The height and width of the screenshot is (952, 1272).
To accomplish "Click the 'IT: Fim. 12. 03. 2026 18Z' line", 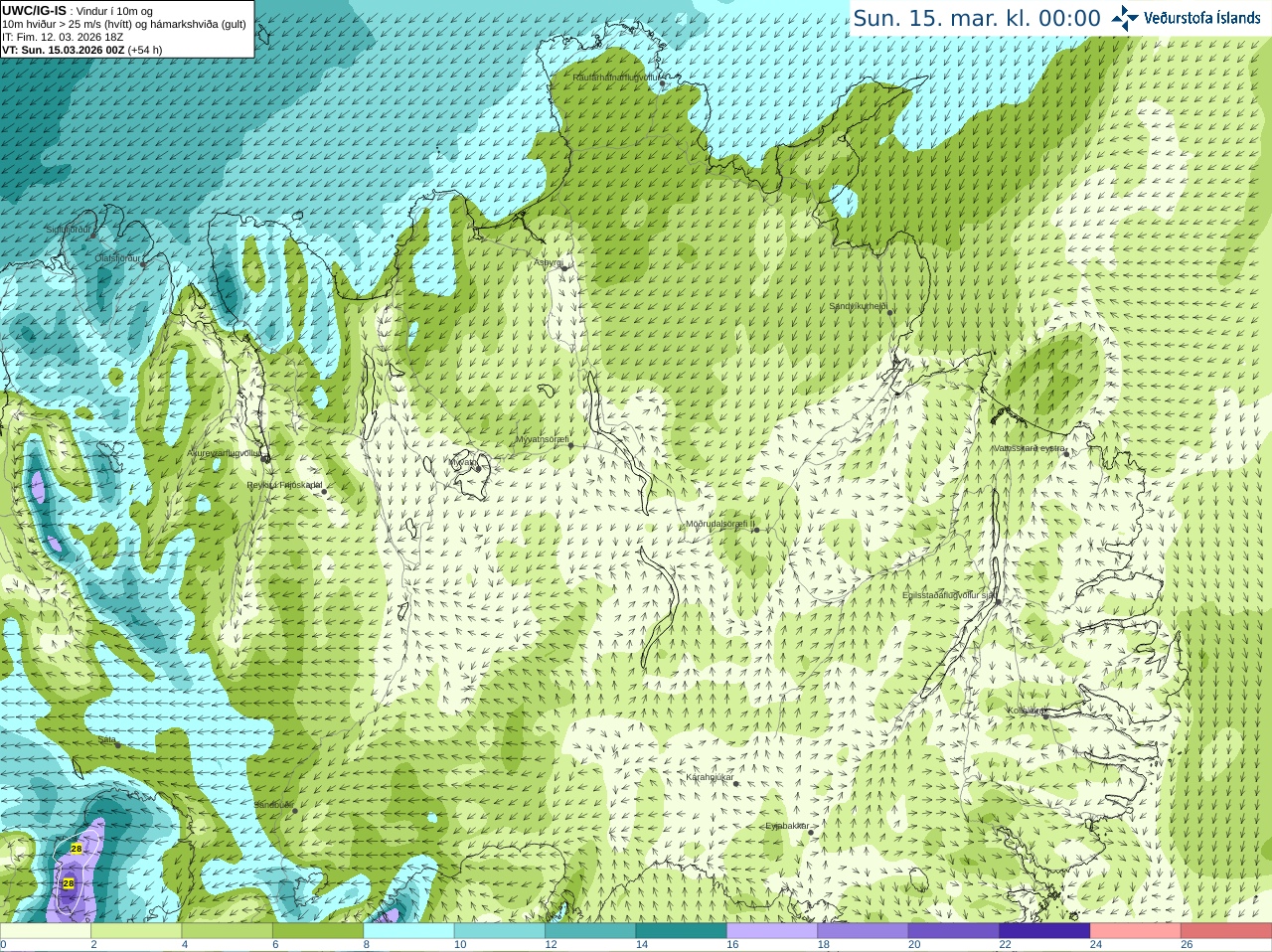I will tap(63, 37).
